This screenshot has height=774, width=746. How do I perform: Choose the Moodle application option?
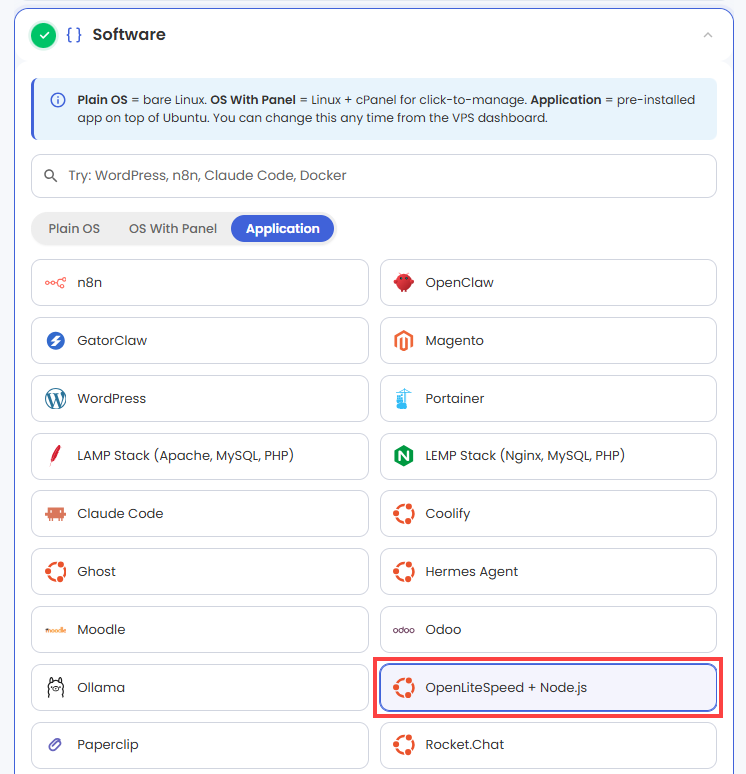click(x=200, y=629)
